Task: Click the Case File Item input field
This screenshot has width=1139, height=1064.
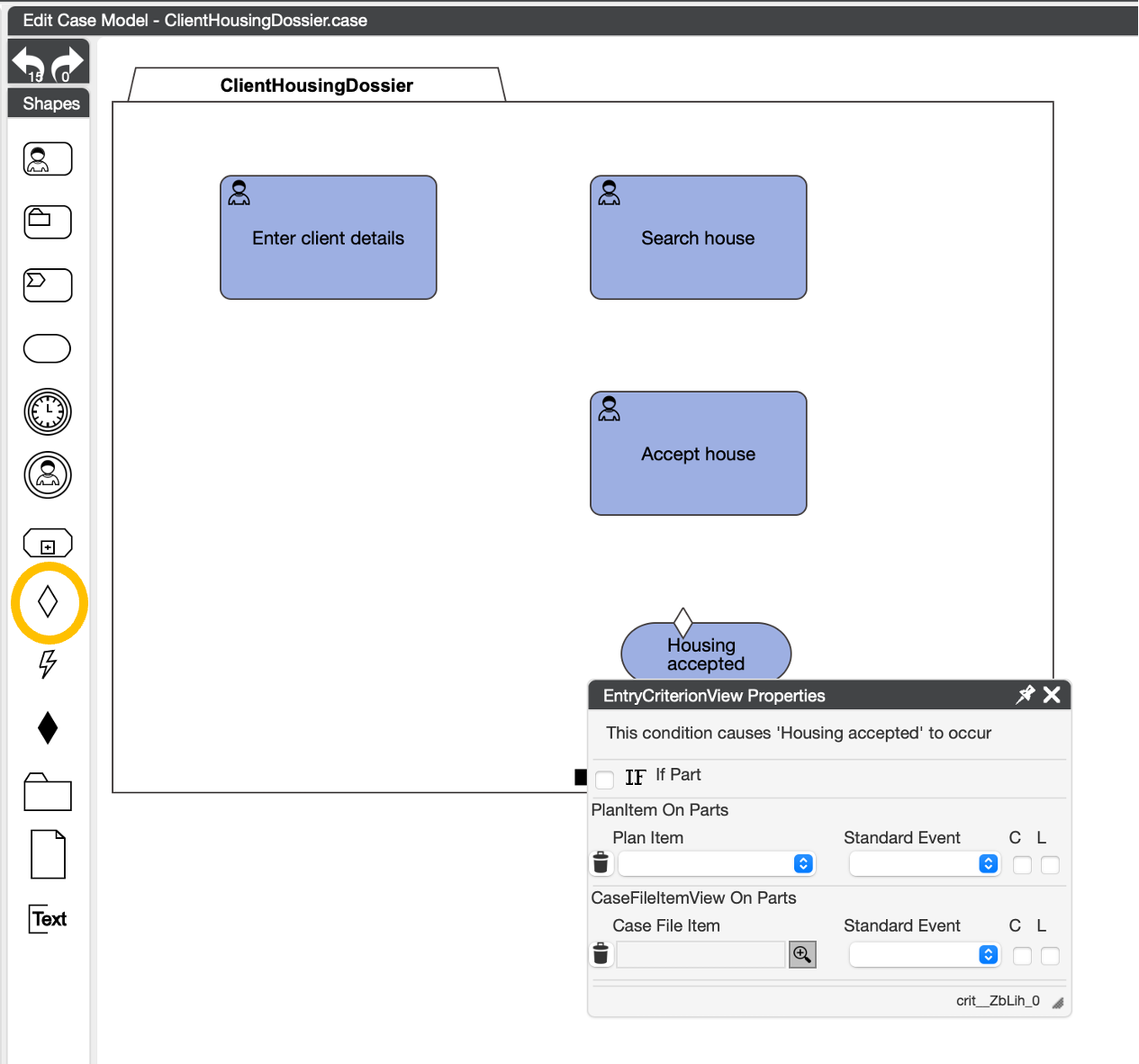Action: (x=701, y=954)
